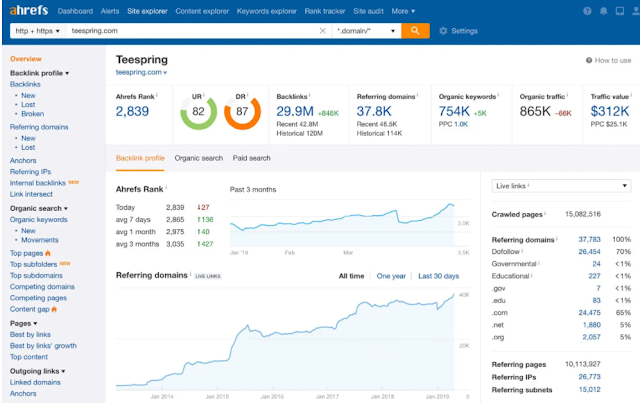Open Movements under Organic keywords
The image size is (640, 408).
[40, 240]
